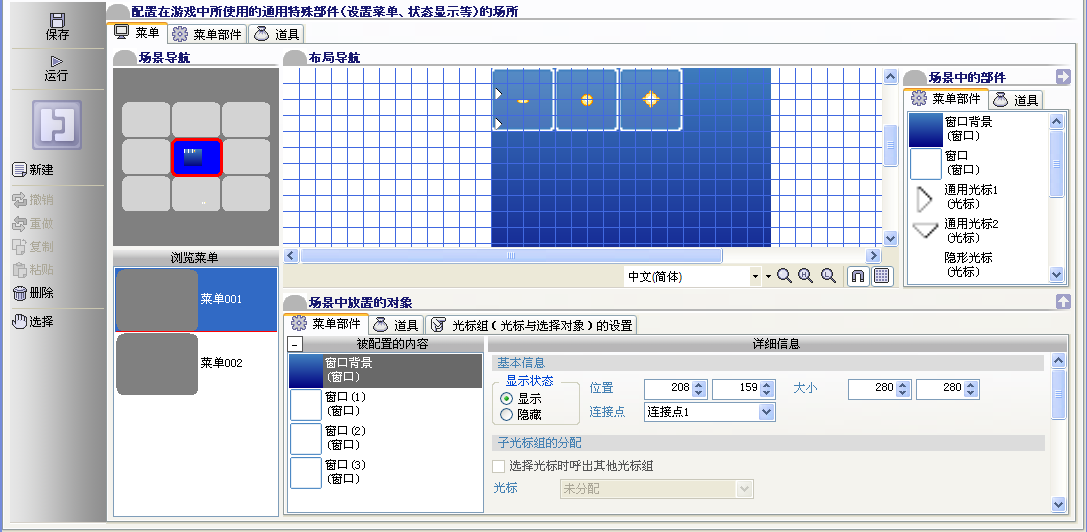This screenshot has height=532, width=1087.
Task: Open 菜单部件 tab in placed objects panel
Action: click(x=326, y=323)
